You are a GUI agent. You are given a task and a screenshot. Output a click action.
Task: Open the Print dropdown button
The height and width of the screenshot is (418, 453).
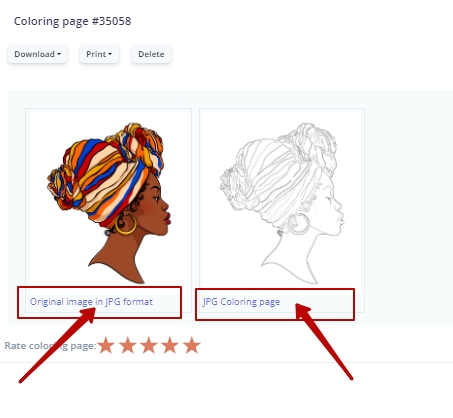click(x=99, y=54)
